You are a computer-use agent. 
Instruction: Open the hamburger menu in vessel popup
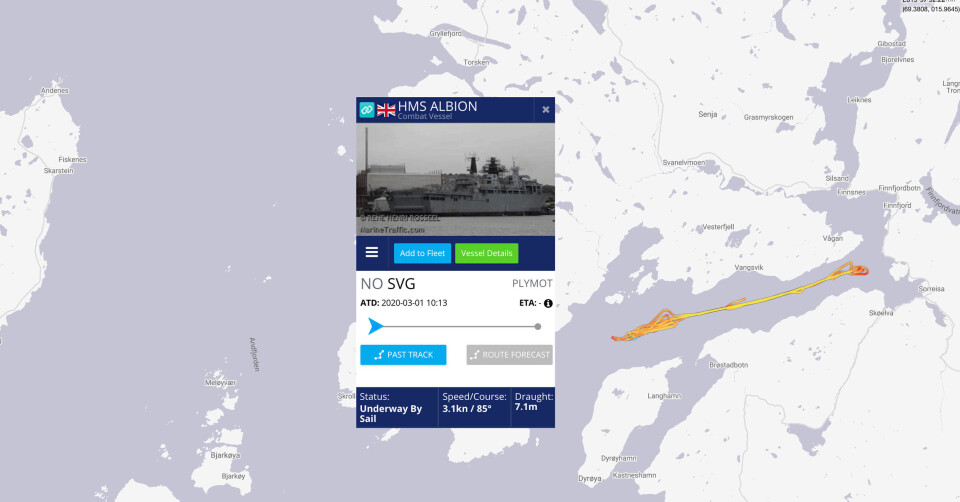[372, 252]
